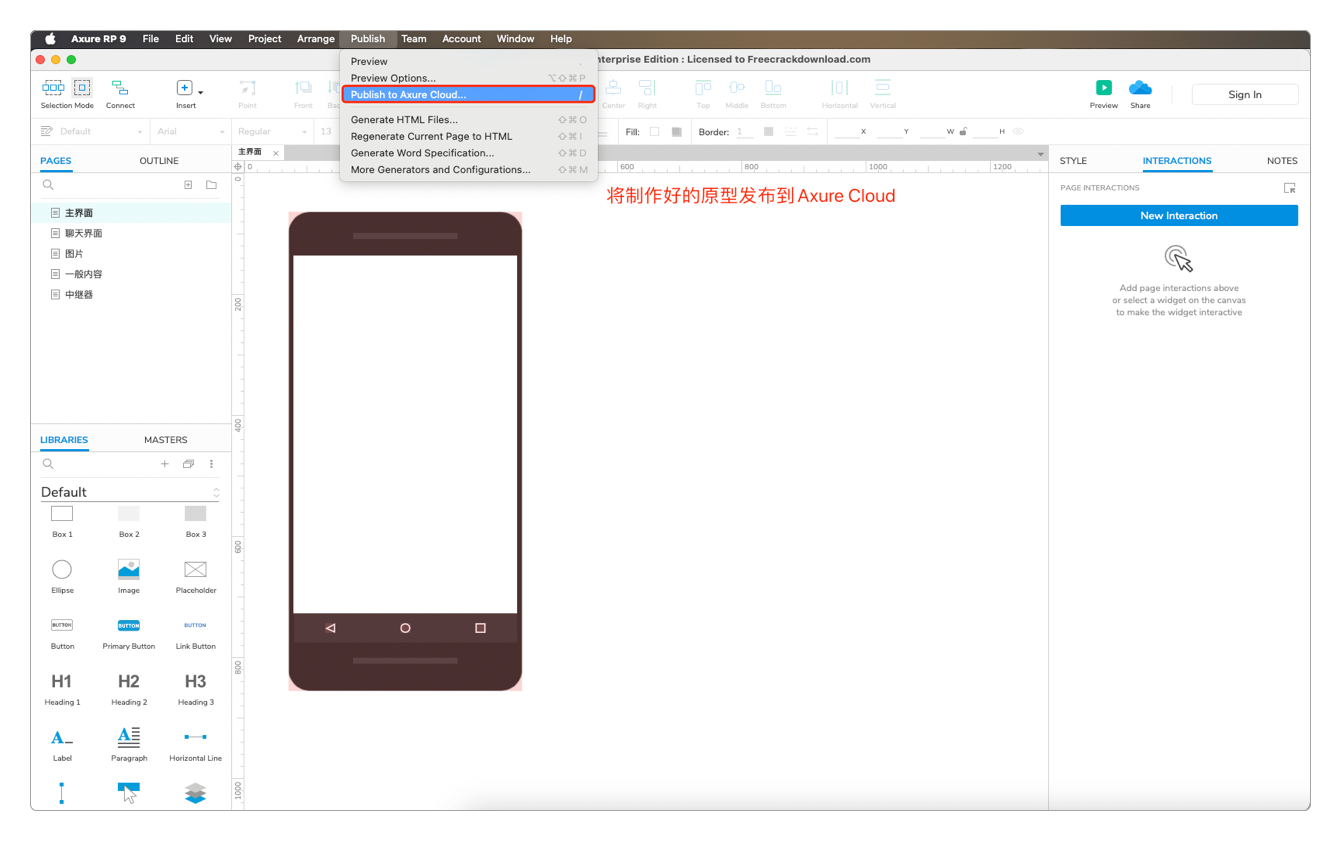
Task: Add a library with the plus icon
Action: (x=165, y=464)
